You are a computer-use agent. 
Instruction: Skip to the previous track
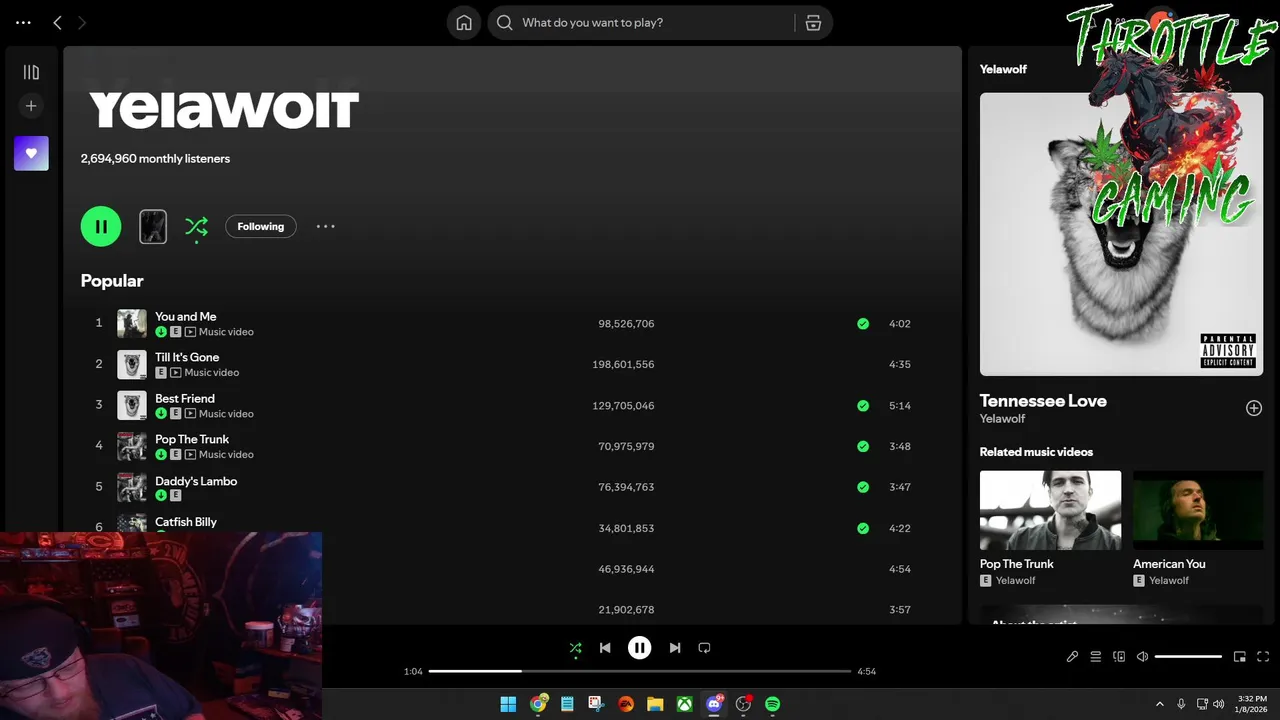pyautogui.click(x=605, y=648)
